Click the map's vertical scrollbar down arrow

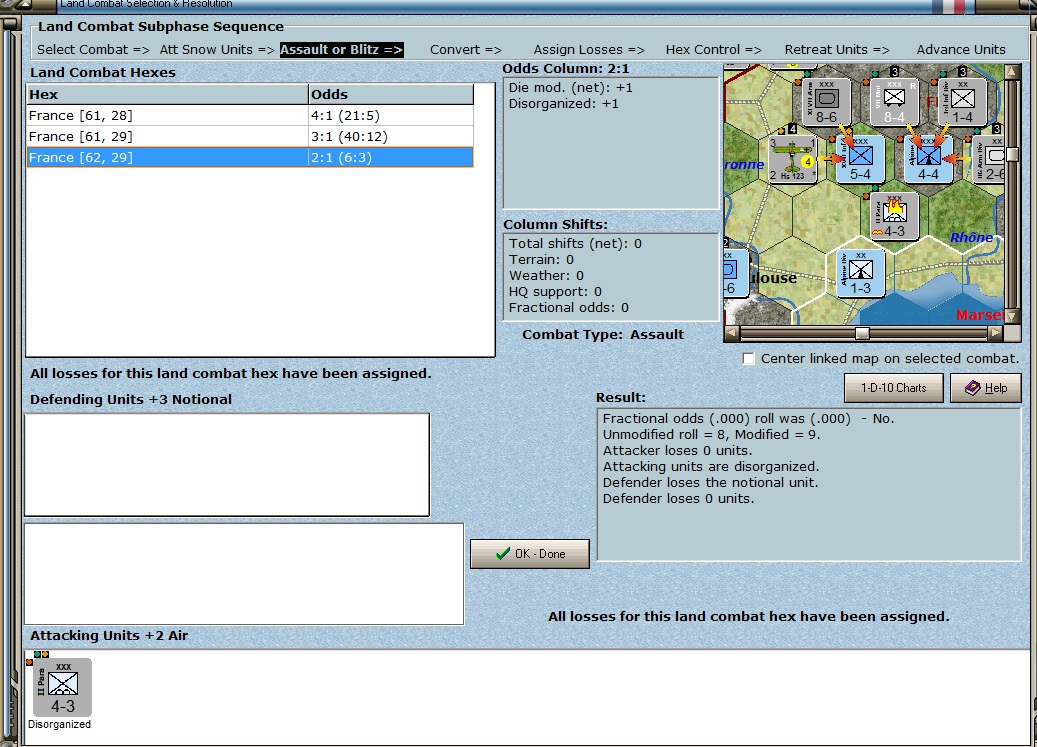[1012, 317]
